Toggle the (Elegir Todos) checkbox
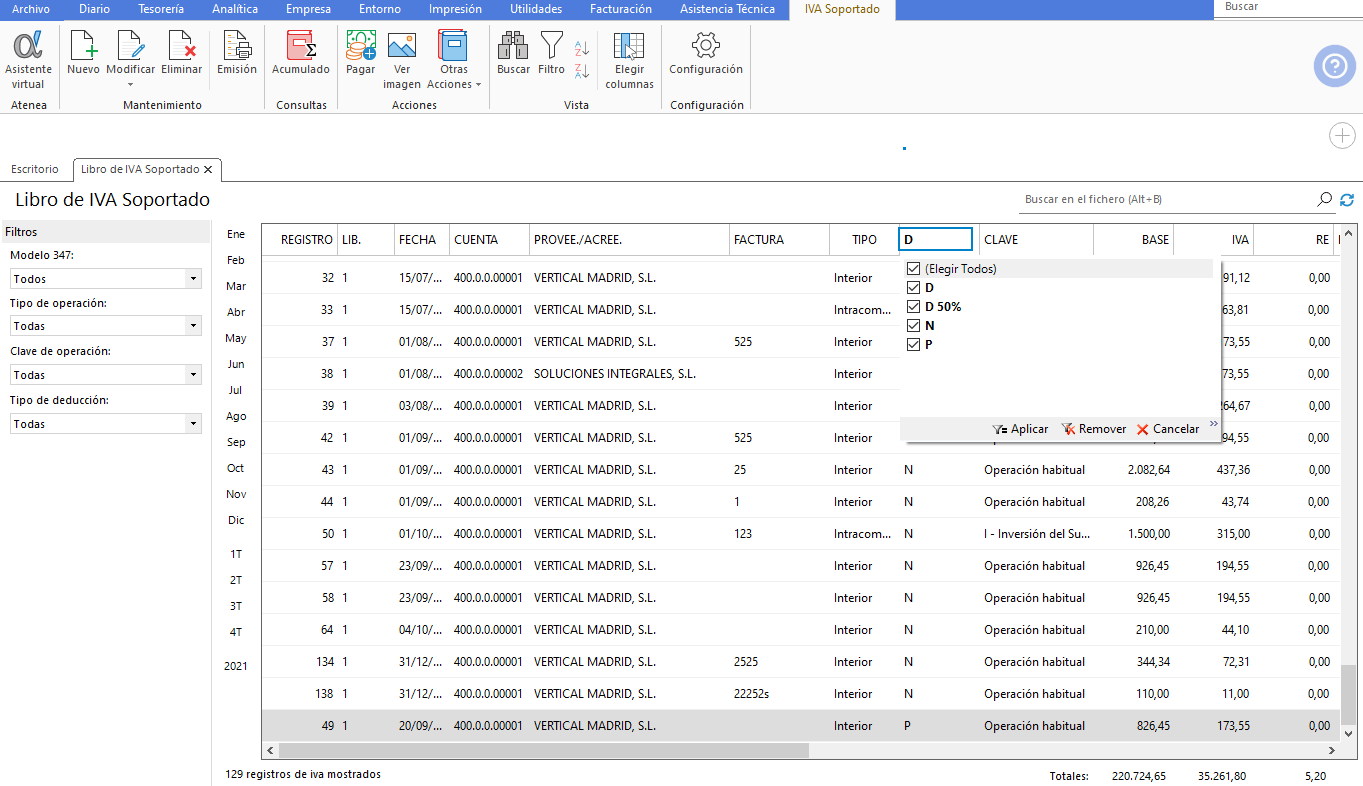The width and height of the screenshot is (1363, 786). coord(913,269)
